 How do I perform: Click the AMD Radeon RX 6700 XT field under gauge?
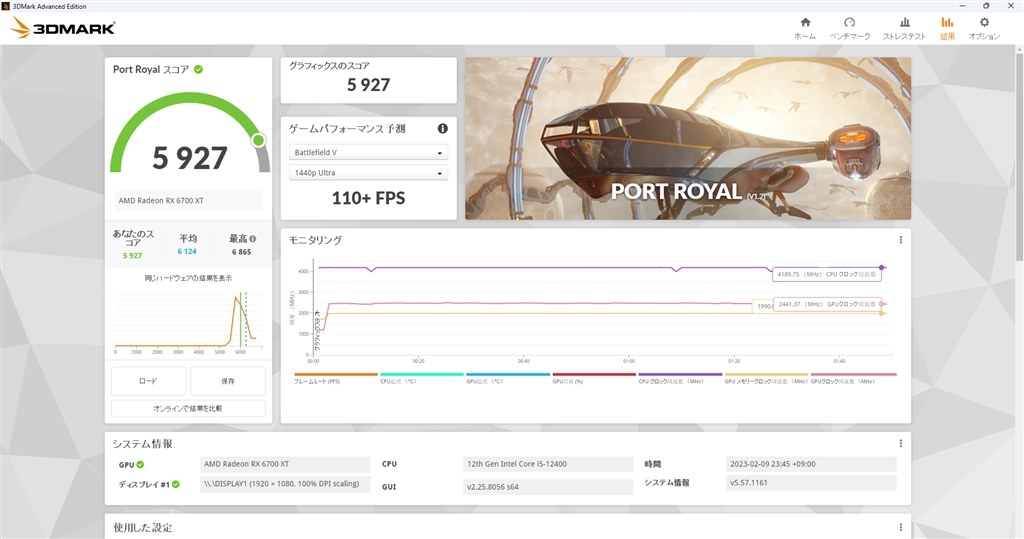[x=188, y=201]
